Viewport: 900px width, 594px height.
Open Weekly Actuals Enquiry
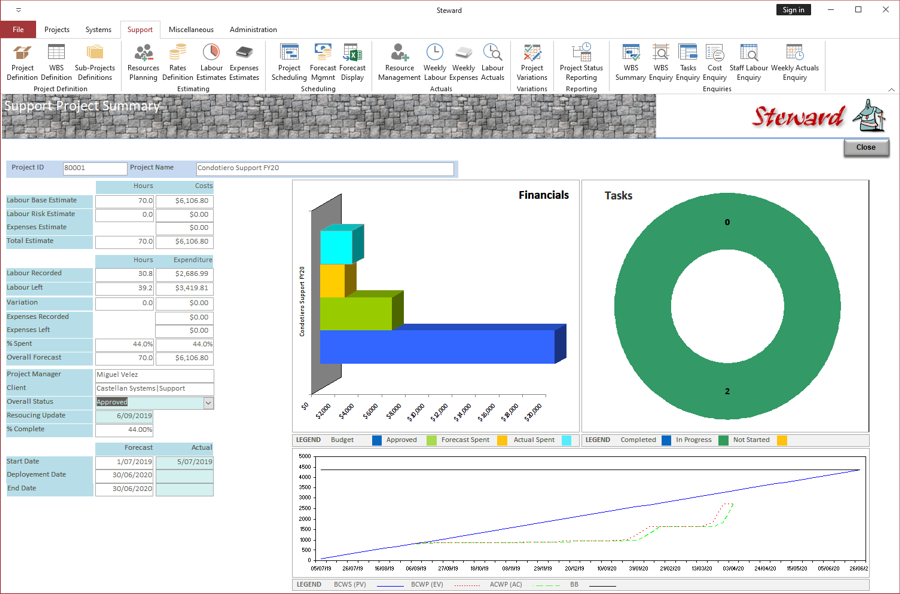(794, 63)
